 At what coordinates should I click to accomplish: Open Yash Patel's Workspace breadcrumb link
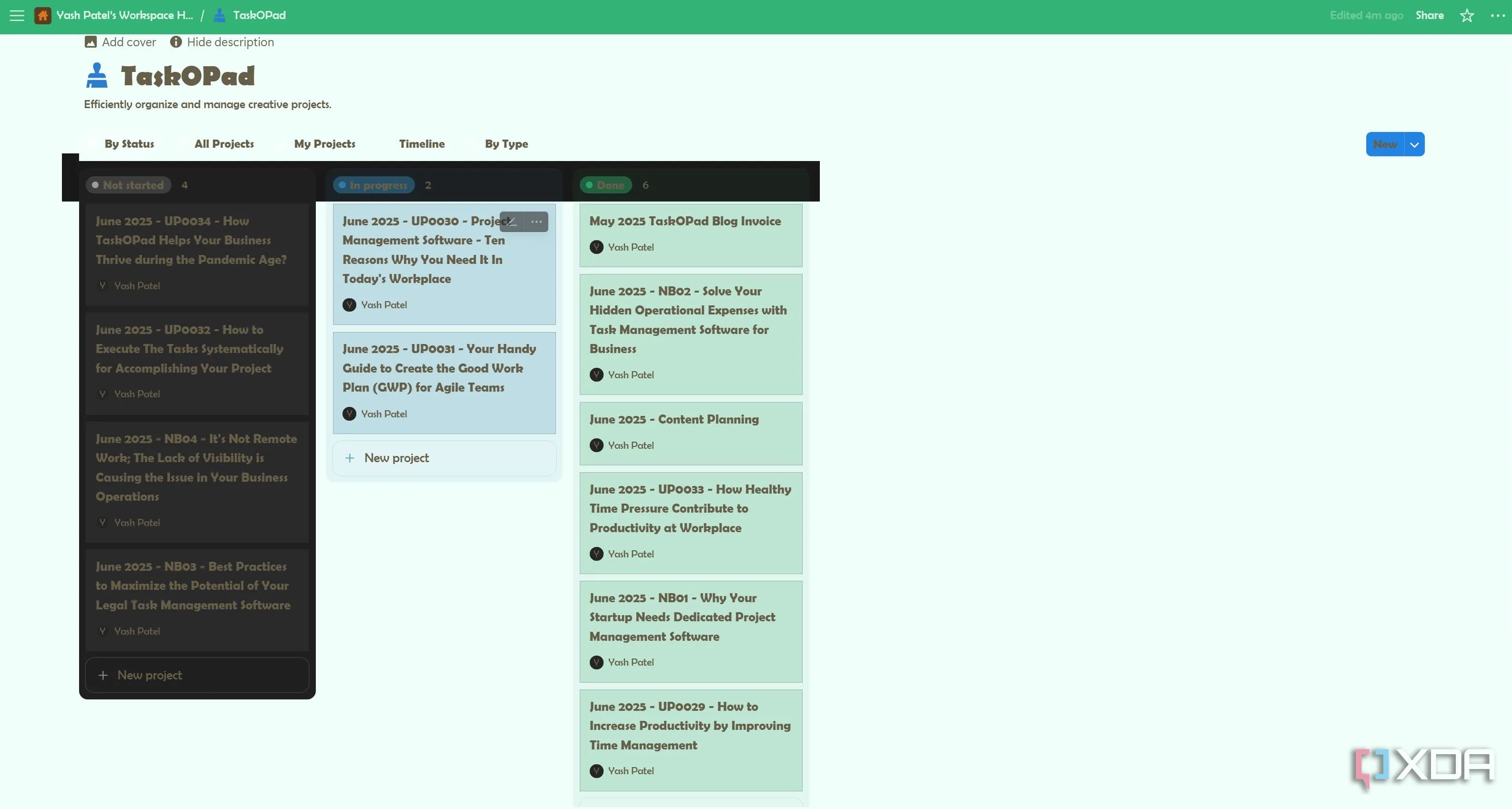coord(124,15)
